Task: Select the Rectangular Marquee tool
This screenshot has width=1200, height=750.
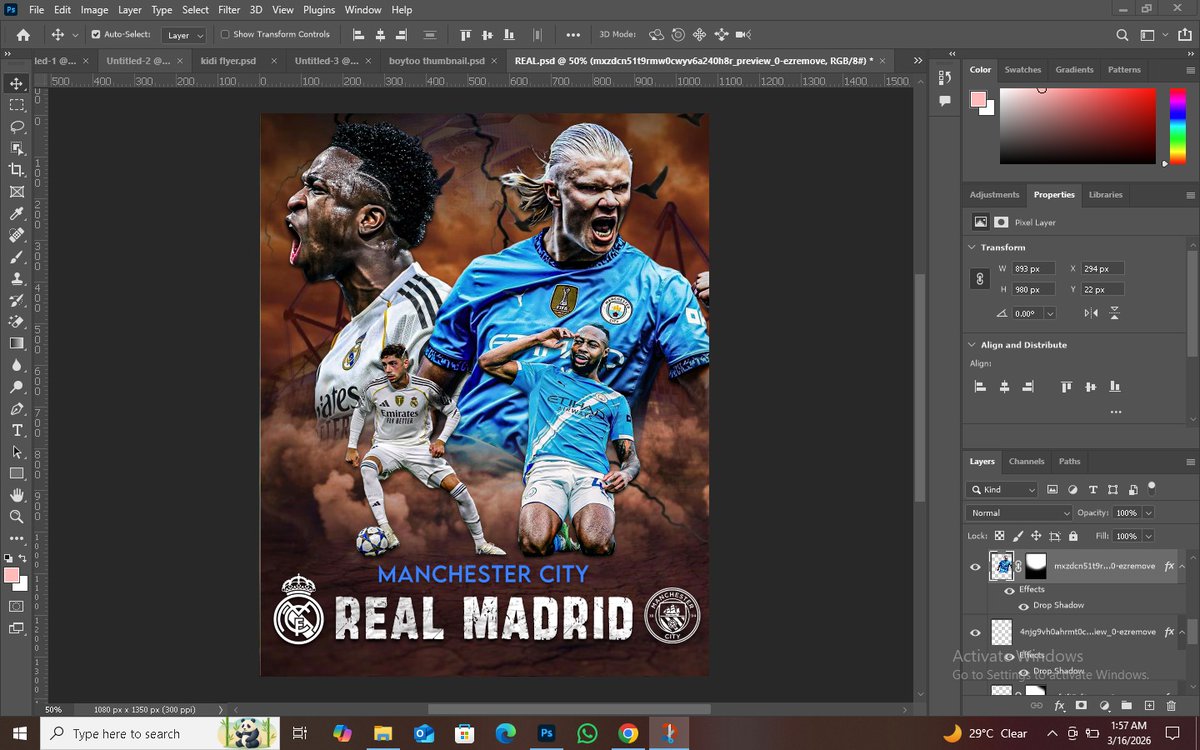Action: (x=17, y=105)
